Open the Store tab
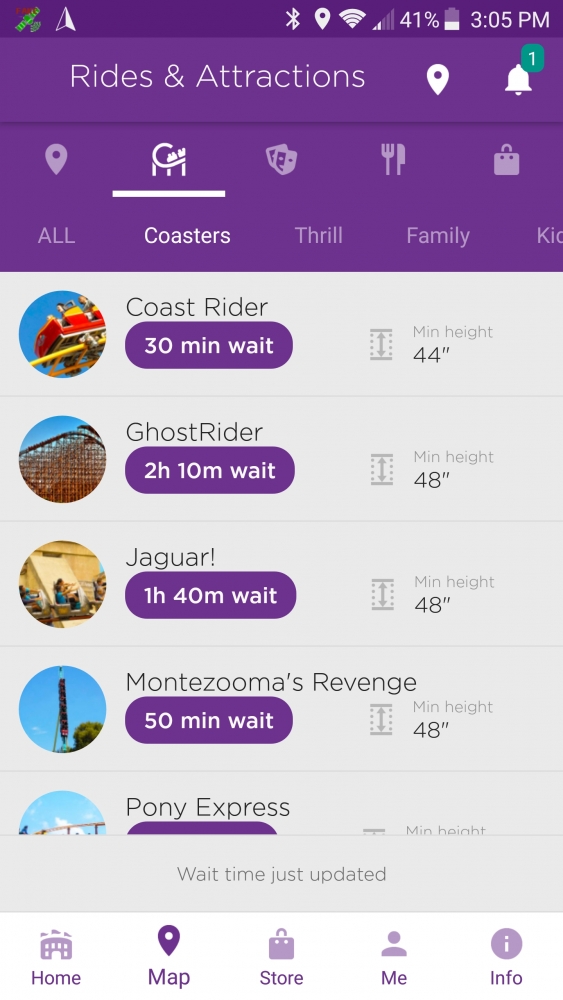The height and width of the screenshot is (1000, 563). pos(281,957)
